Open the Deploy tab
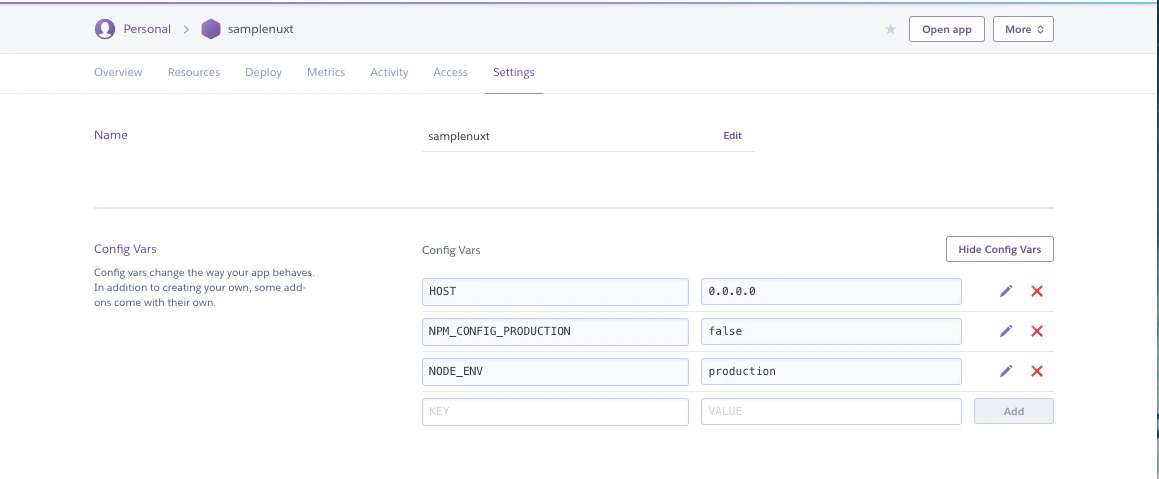This screenshot has height=479, width=1159. point(263,72)
